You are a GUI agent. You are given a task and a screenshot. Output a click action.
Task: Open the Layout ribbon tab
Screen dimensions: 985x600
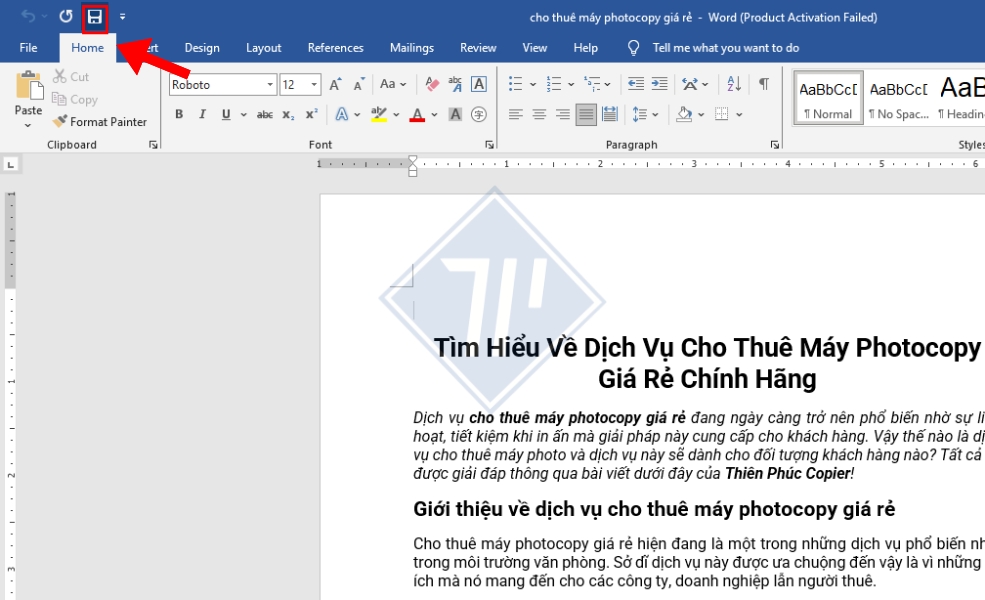(264, 48)
